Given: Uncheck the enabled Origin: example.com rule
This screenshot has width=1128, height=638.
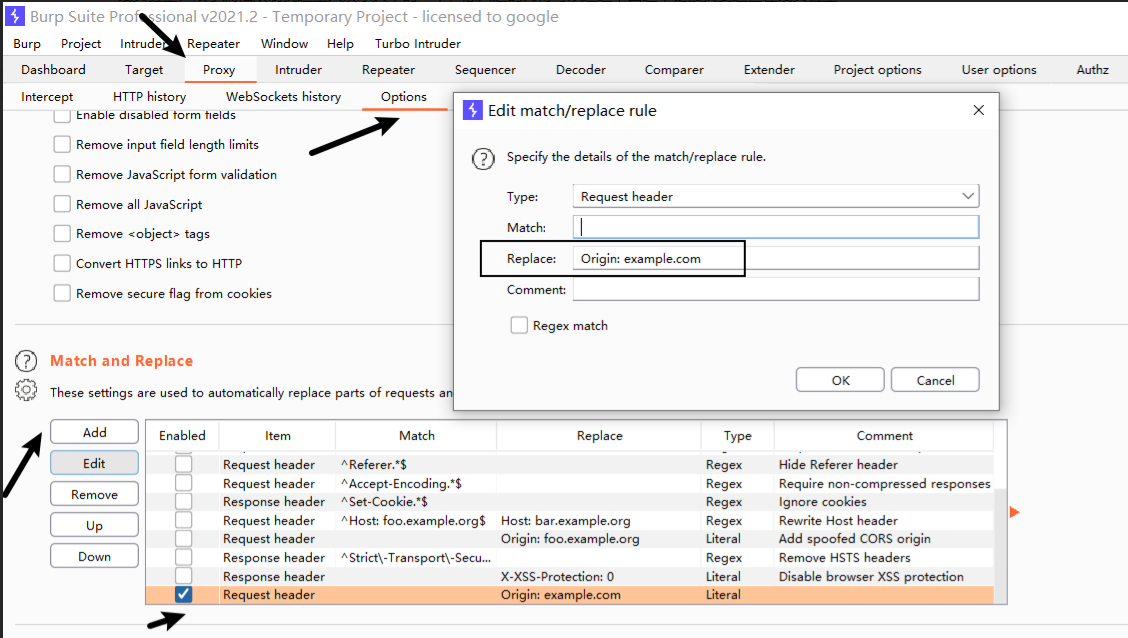Looking at the screenshot, I should point(183,594).
